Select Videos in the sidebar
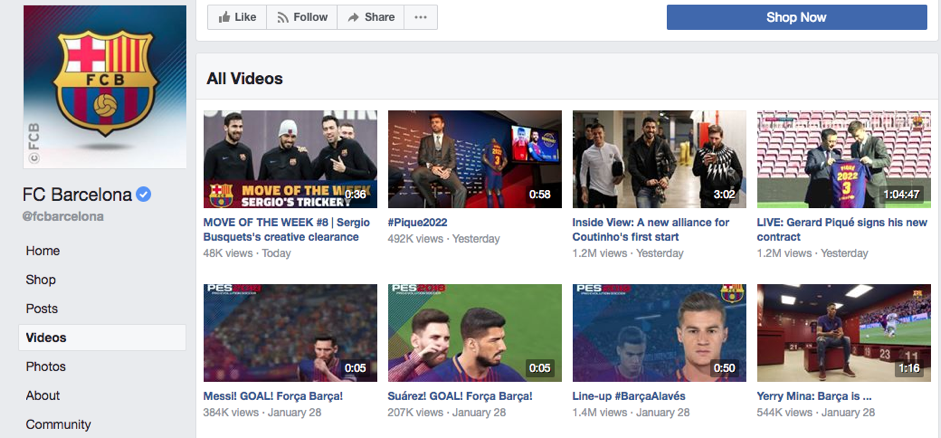This screenshot has height=438, width=941. tap(102, 337)
